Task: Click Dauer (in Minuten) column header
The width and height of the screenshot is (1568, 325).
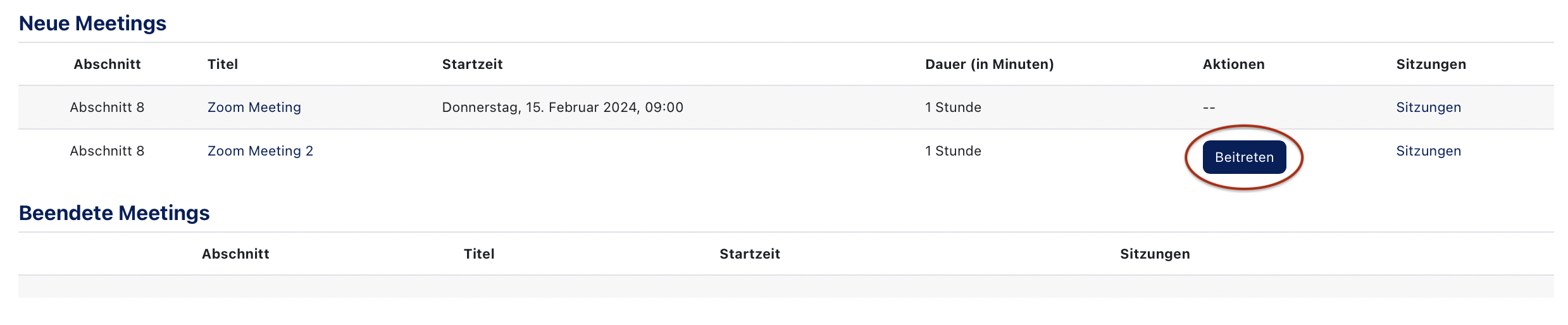Action: click(989, 64)
